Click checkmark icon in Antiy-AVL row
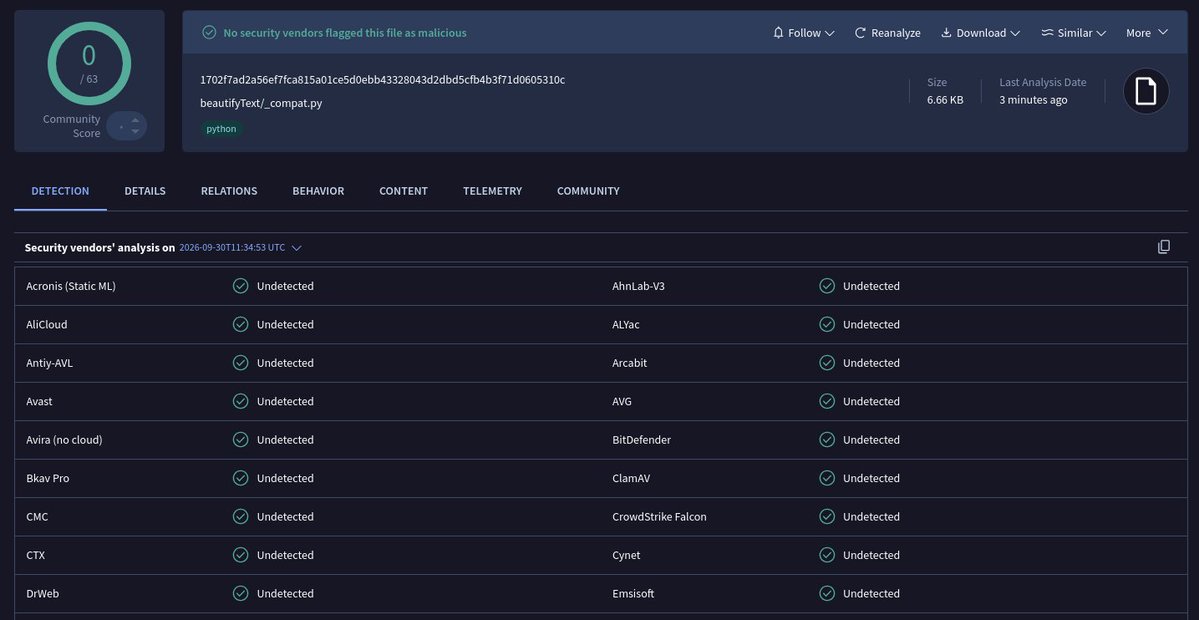 pyautogui.click(x=240, y=363)
